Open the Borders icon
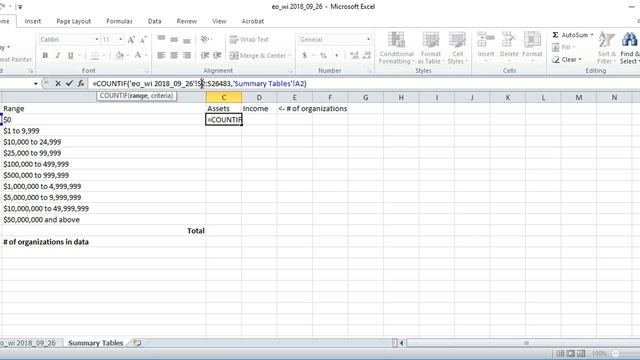This screenshot has height=360, width=640. 95,56
